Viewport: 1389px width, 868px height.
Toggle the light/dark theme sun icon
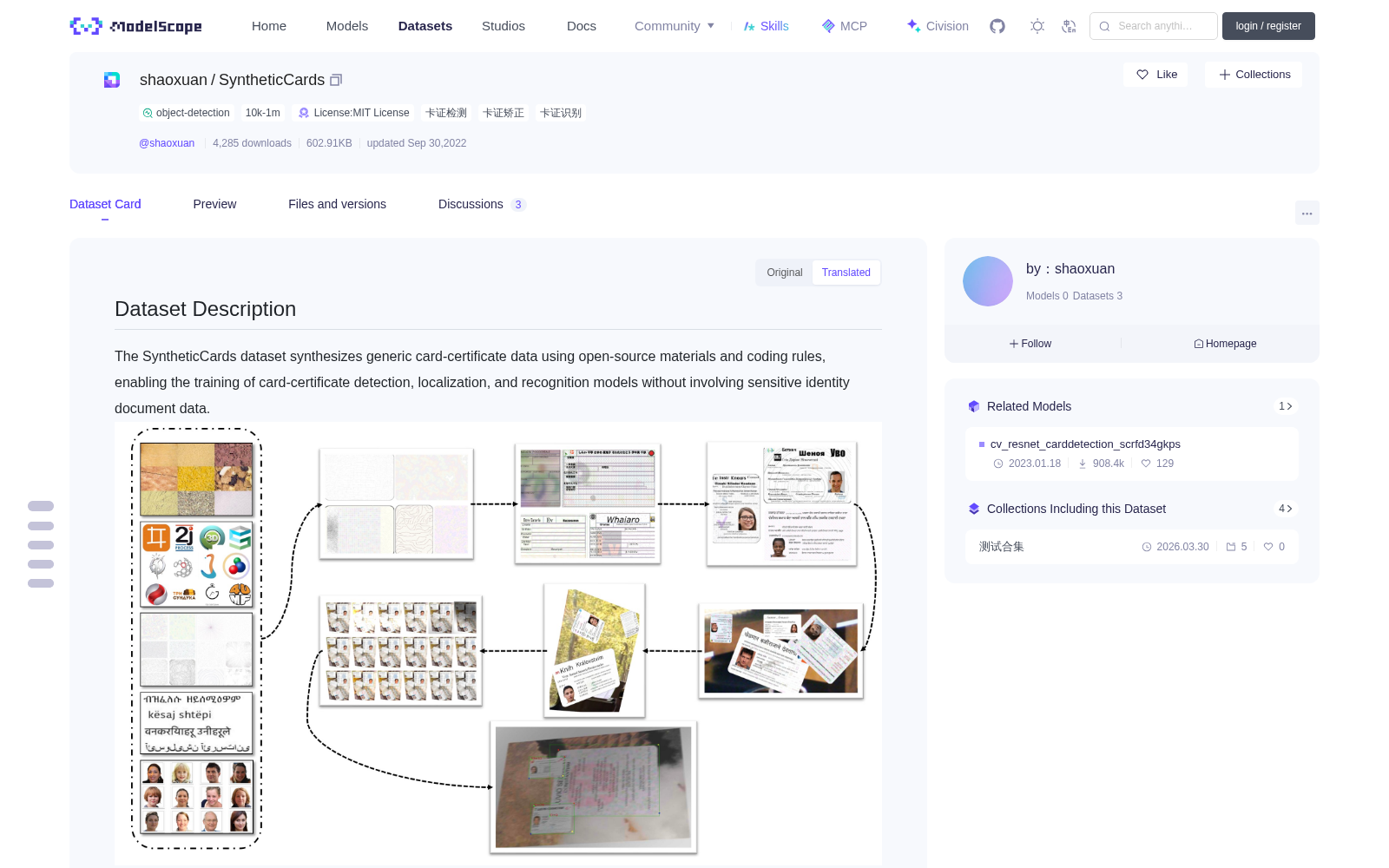point(1037,26)
